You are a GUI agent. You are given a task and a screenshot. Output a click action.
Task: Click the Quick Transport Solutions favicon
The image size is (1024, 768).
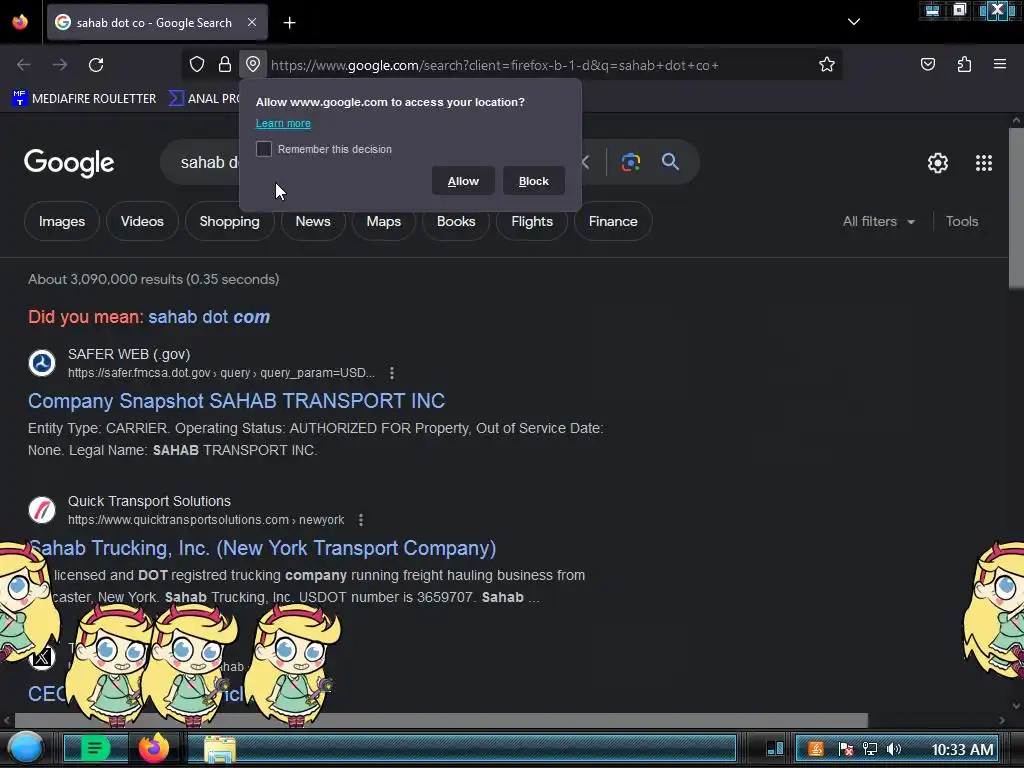click(x=42, y=510)
